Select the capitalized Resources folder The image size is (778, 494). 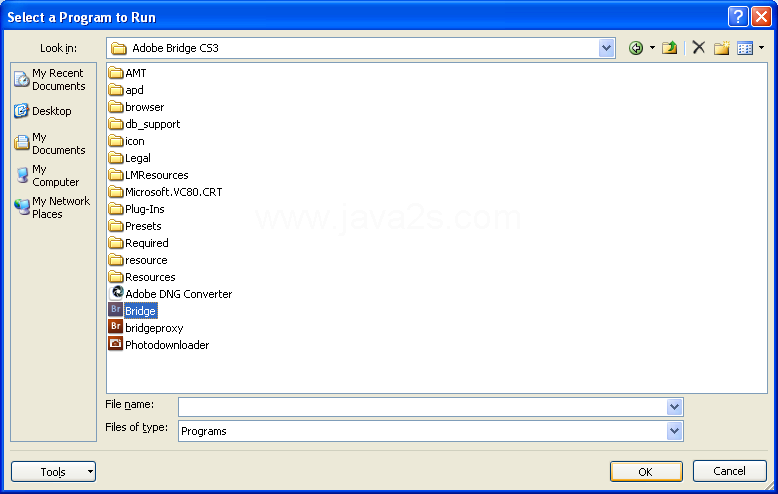(142, 277)
